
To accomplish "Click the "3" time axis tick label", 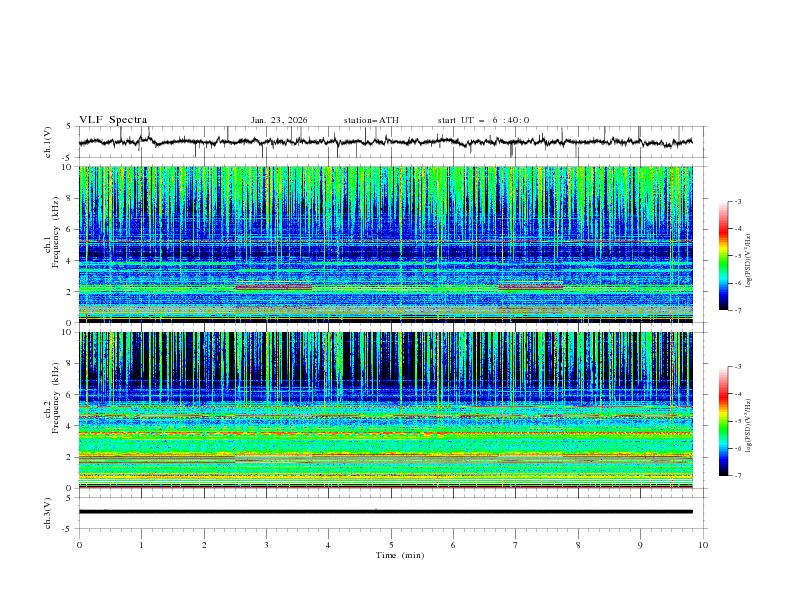I will pos(266,545).
